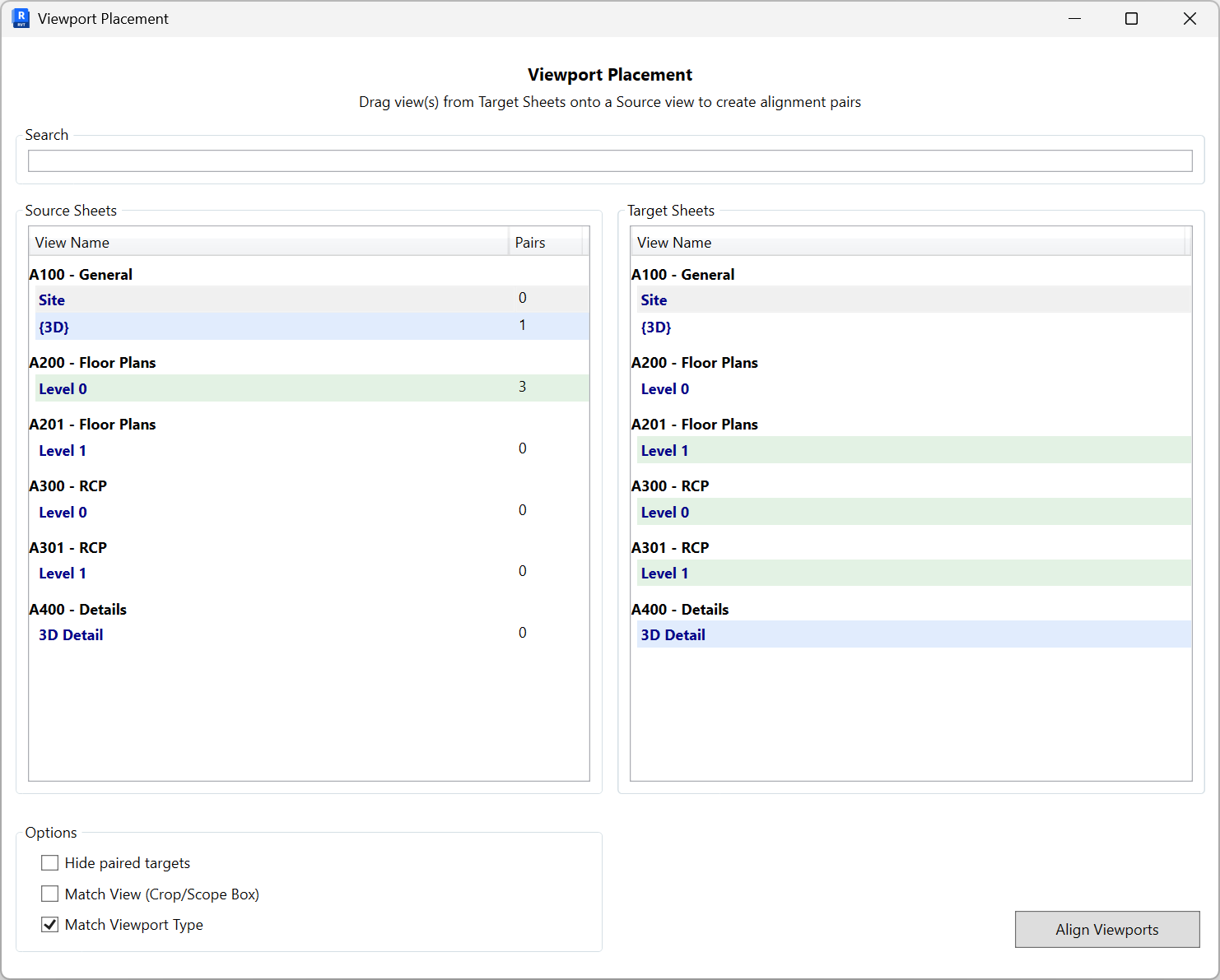Uncheck Match Viewport Type
Viewport: 1220px width, 980px height.
tap(49, 924)
